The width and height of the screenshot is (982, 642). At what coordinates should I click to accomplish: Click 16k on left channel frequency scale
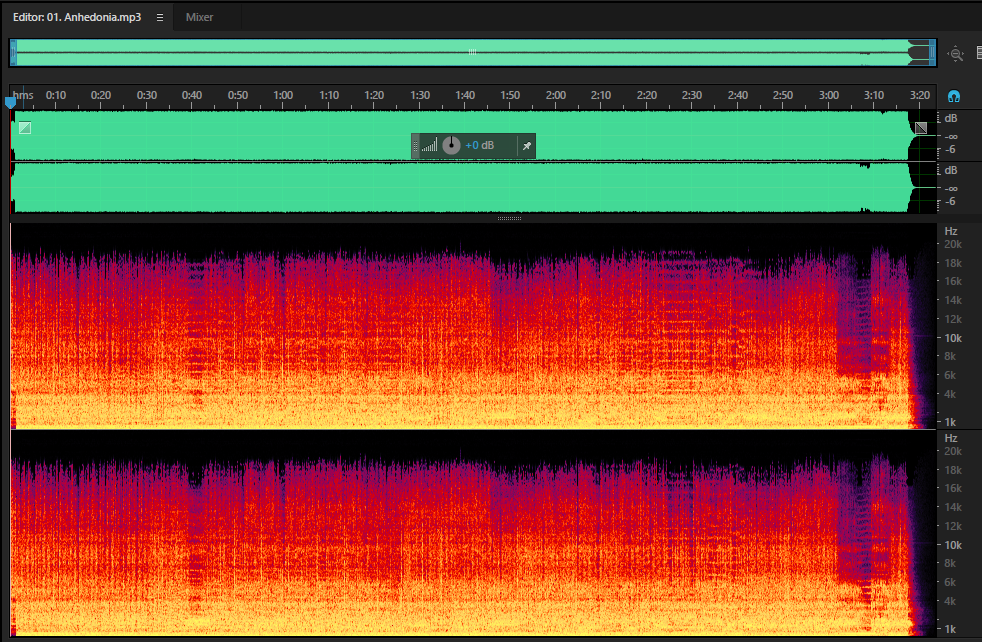point(953,281)
